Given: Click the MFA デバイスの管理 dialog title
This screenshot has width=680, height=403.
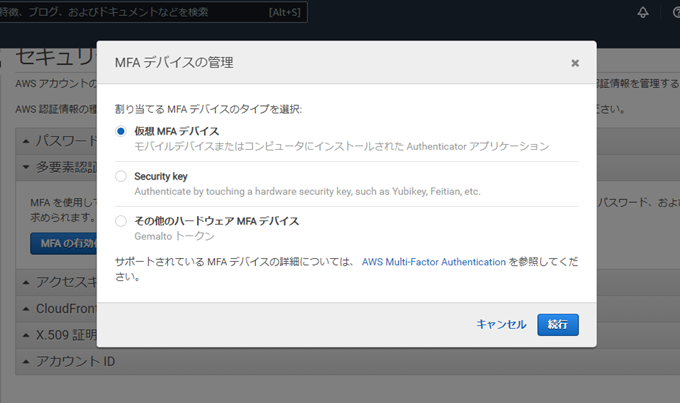Looking at the screenshot, I should tap(174, 63).
